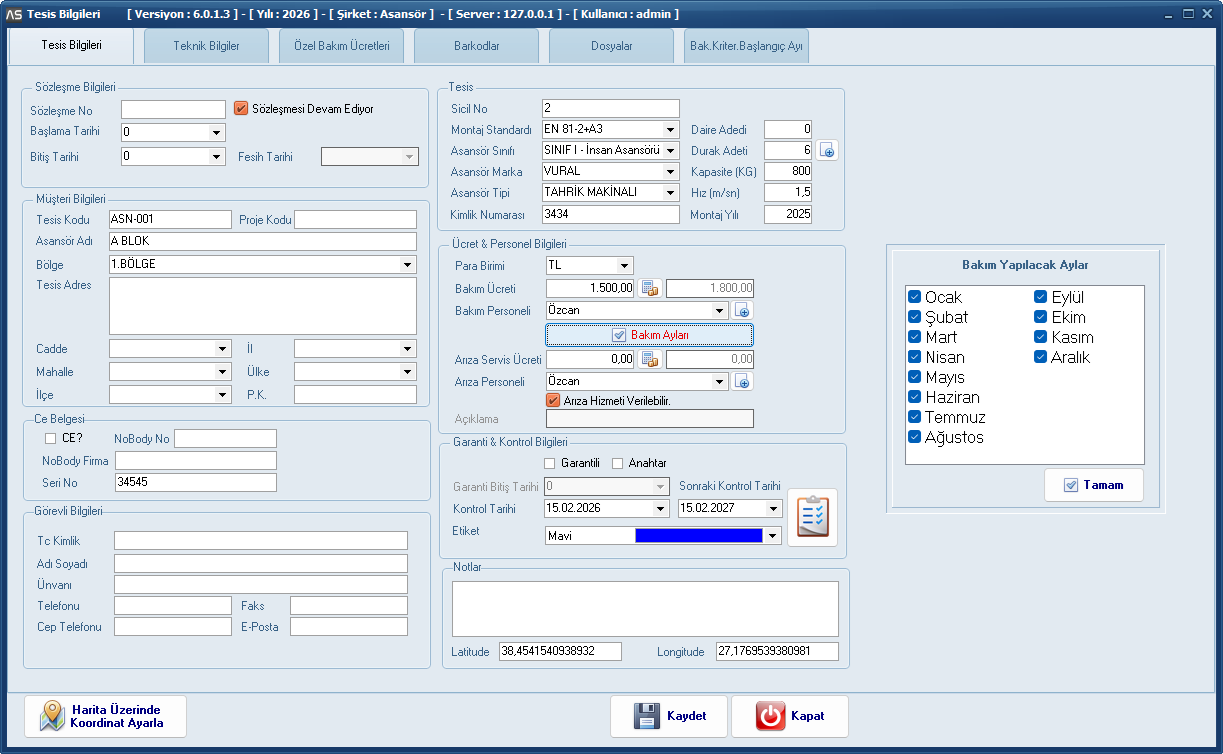Screen dimensions: 1223x754
Task: Switch to the Teknik Bilgiler tab
Action: (x=206, y=46)
